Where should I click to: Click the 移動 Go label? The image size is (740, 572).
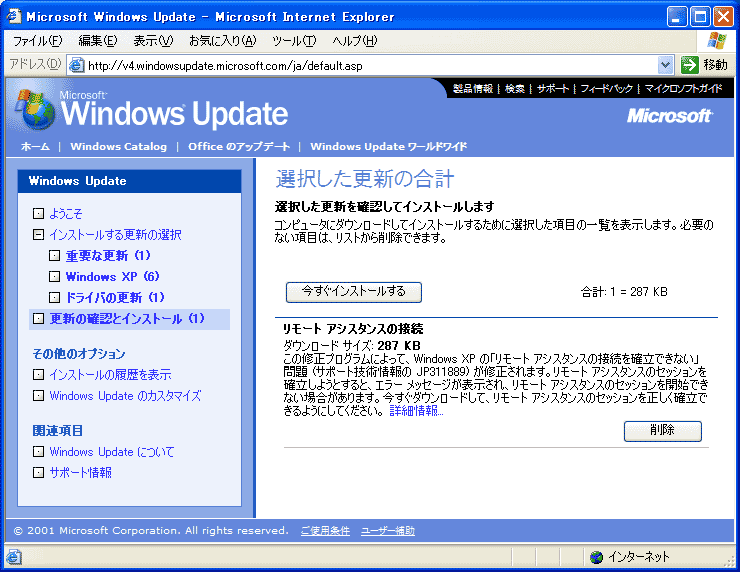click(x=715, y=65)
